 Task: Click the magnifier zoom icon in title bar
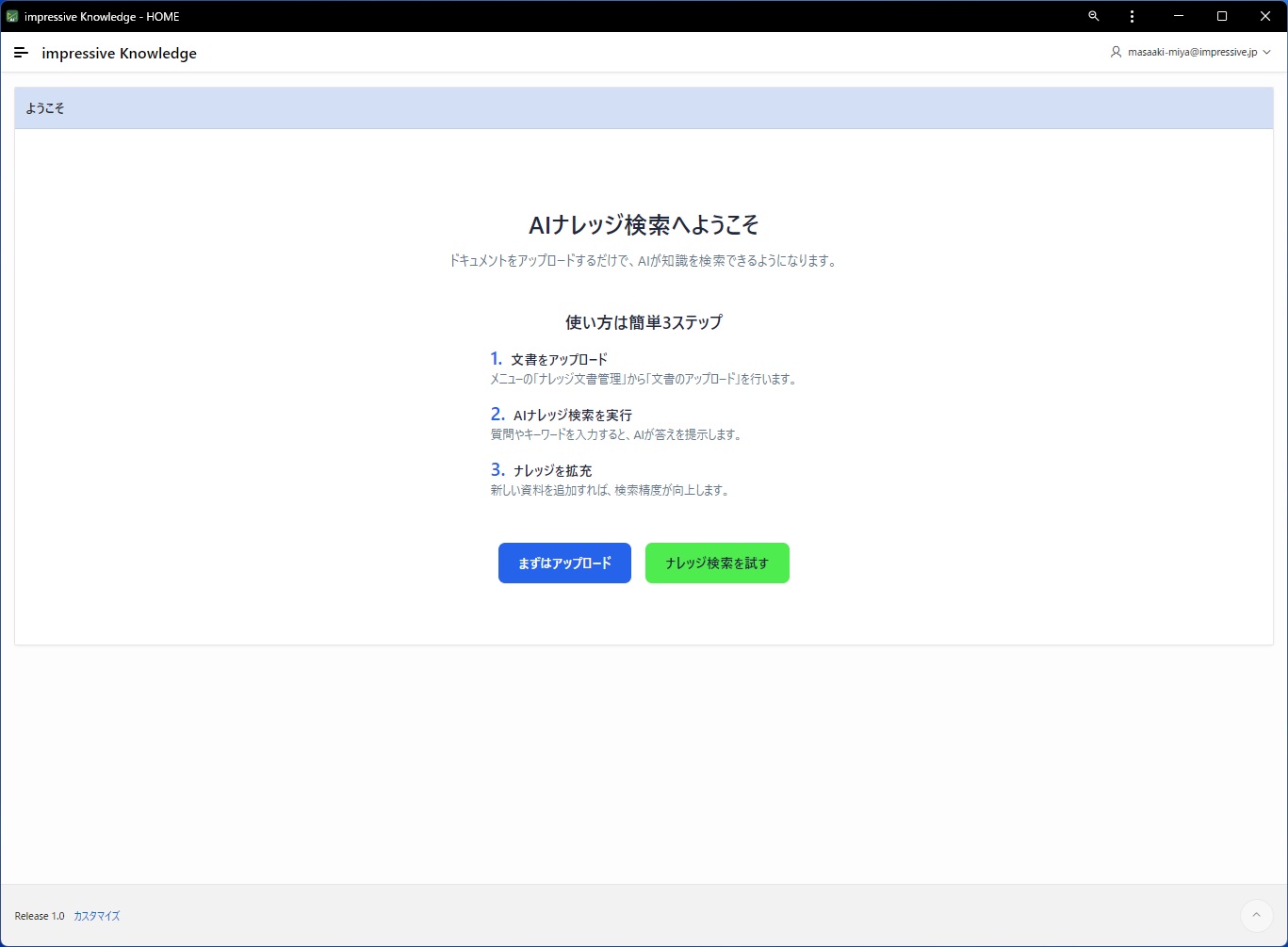pos(1092,16)
